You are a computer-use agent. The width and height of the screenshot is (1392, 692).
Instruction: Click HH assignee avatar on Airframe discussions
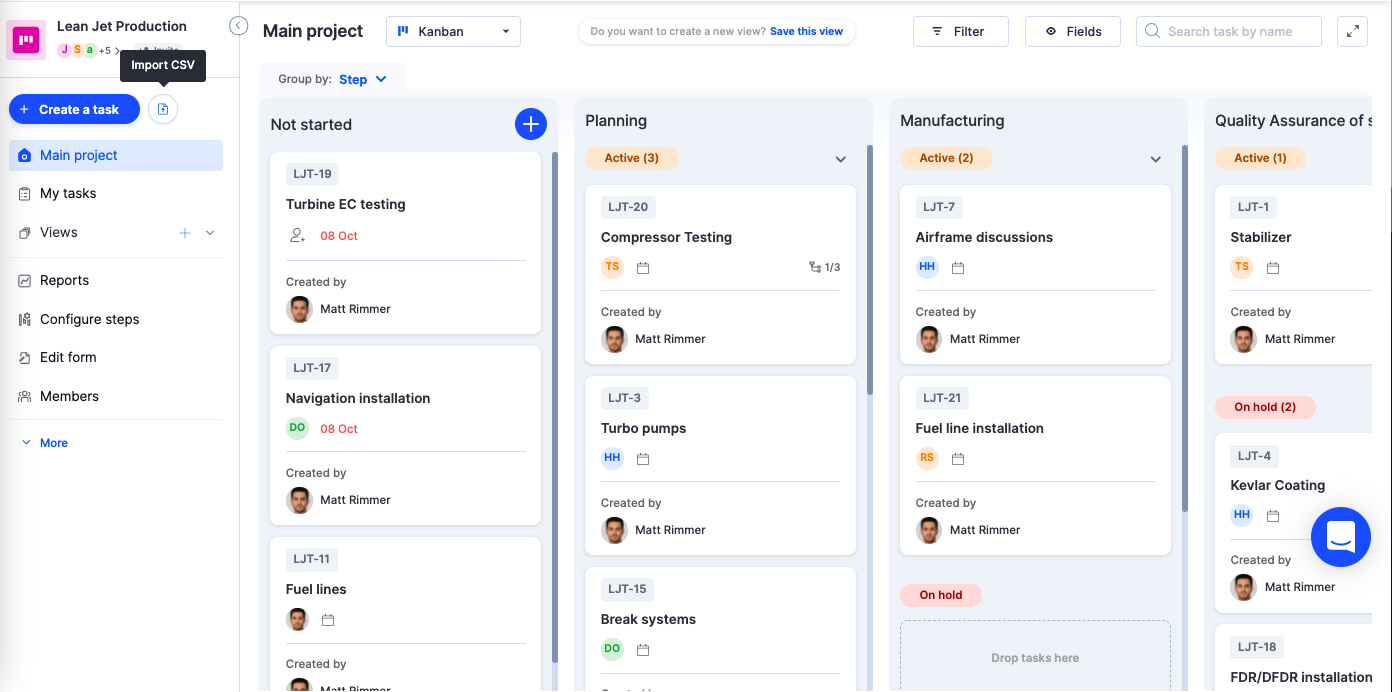(x=927, y=267)
